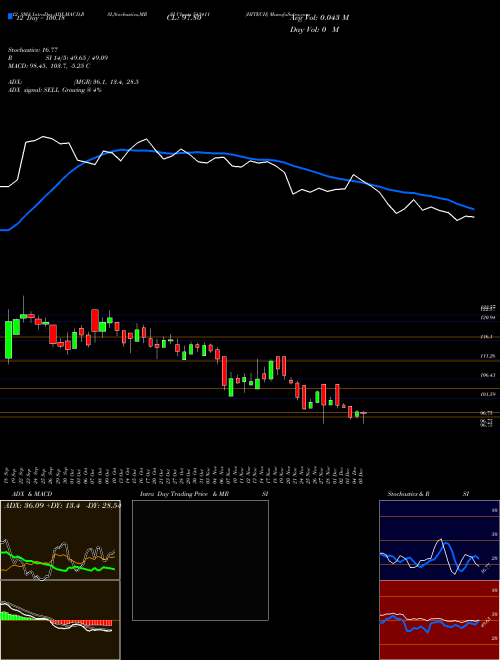Screen dimensions: 500x660
Task: Click the 'SI 14/3: 49.65 / 49.09' reading
Action: click(77, 58)
